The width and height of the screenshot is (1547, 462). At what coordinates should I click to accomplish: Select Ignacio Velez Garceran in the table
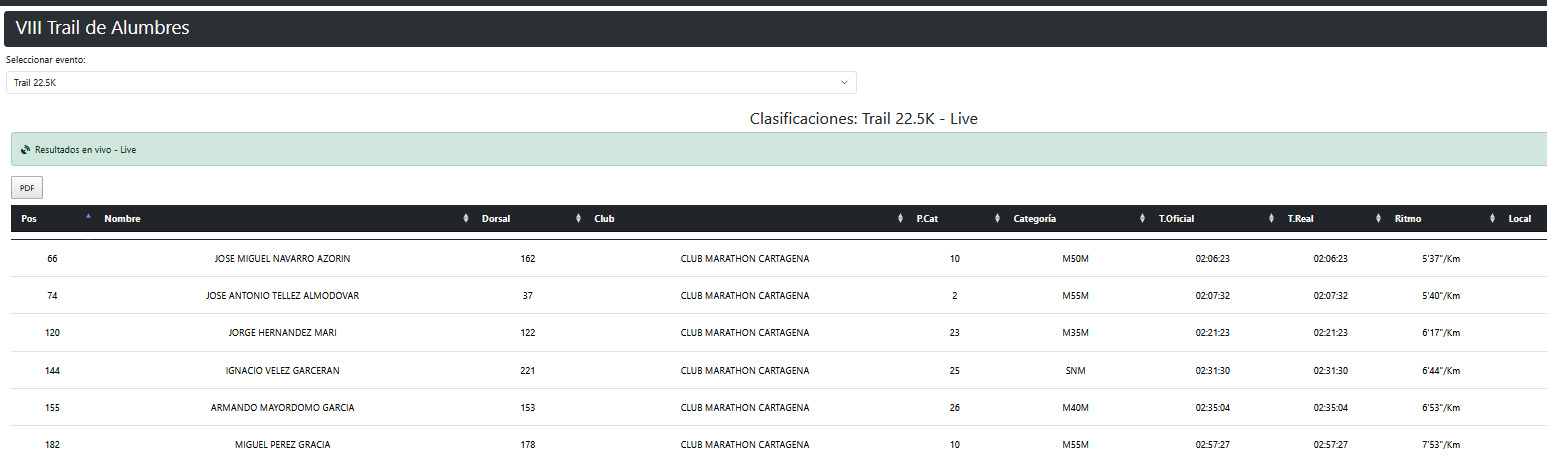click(282, 371)
